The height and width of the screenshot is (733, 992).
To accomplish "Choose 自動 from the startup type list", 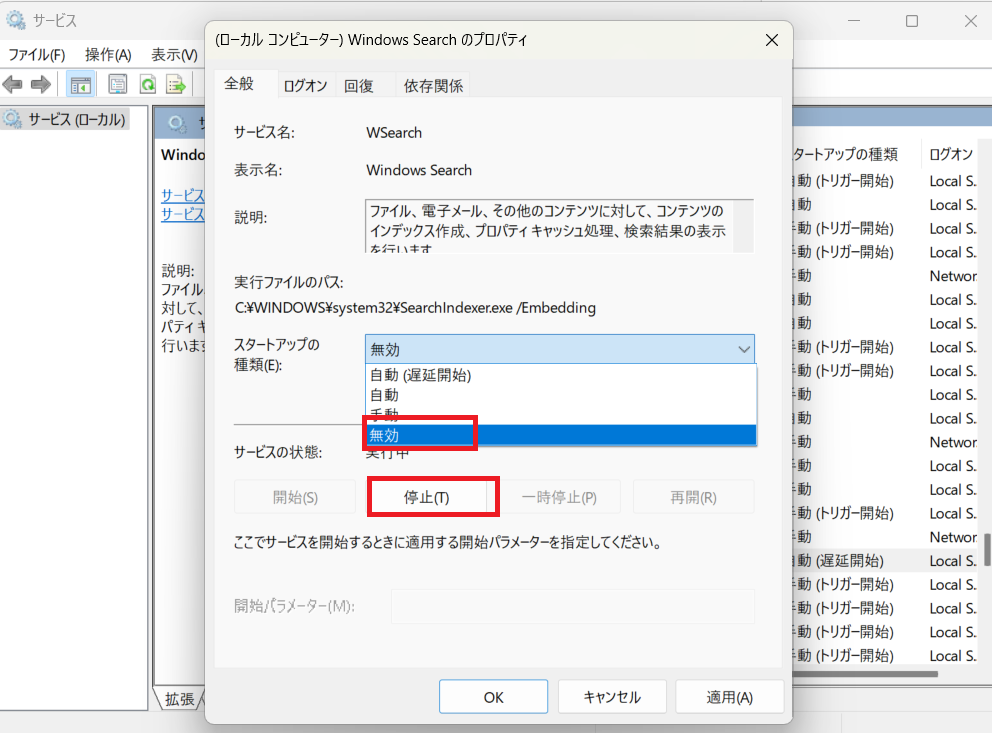I will click(x=561, y=395).
